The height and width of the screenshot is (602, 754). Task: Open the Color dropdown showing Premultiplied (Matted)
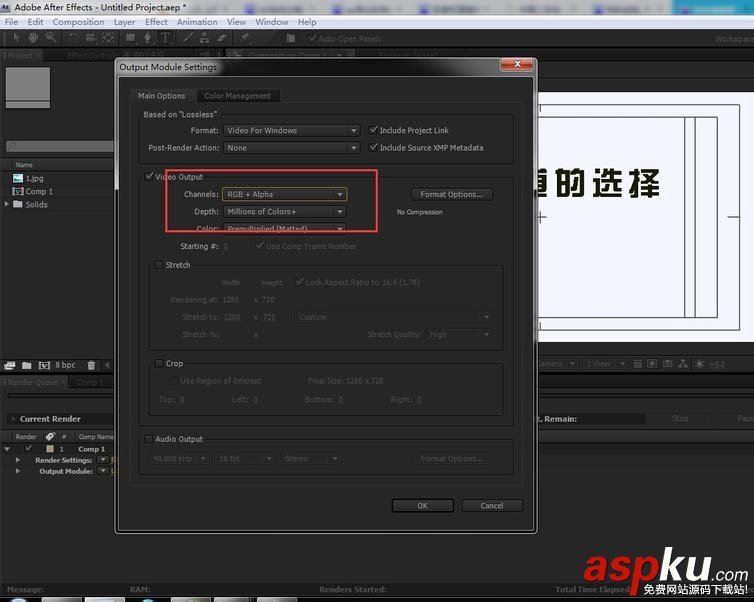pos(284,228)
